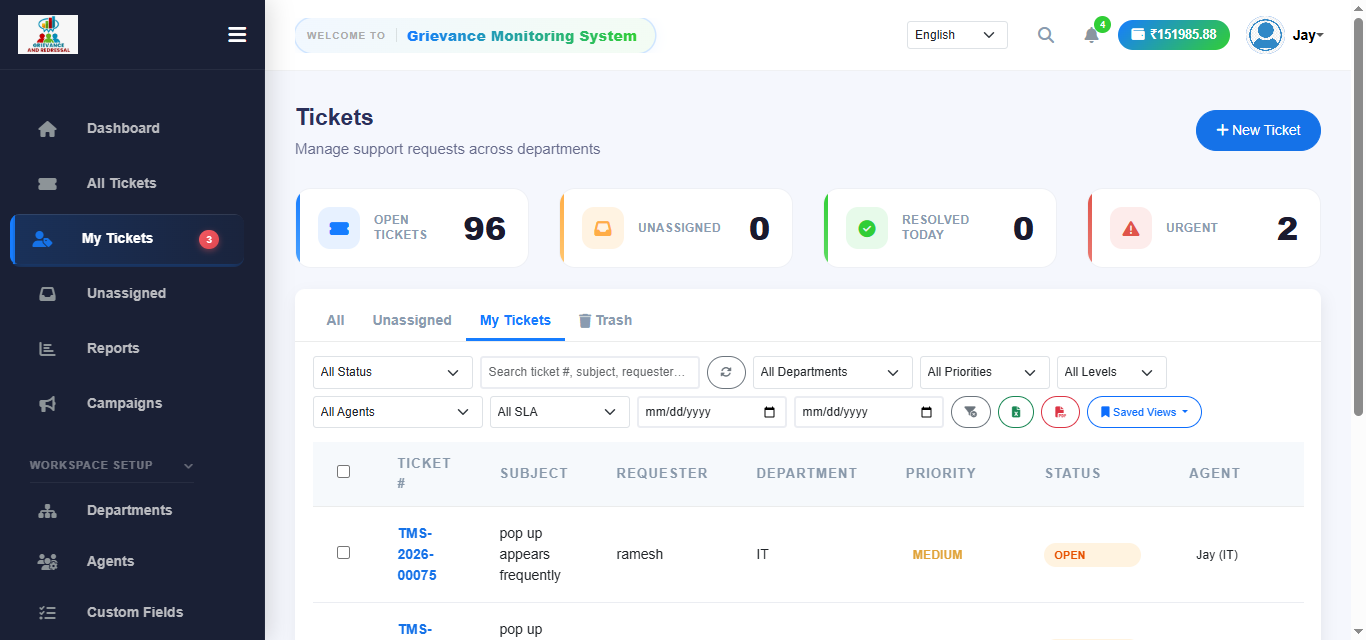Toggle the hamburger sidebar menu
1366x640 pixels.
pos(237,35)
